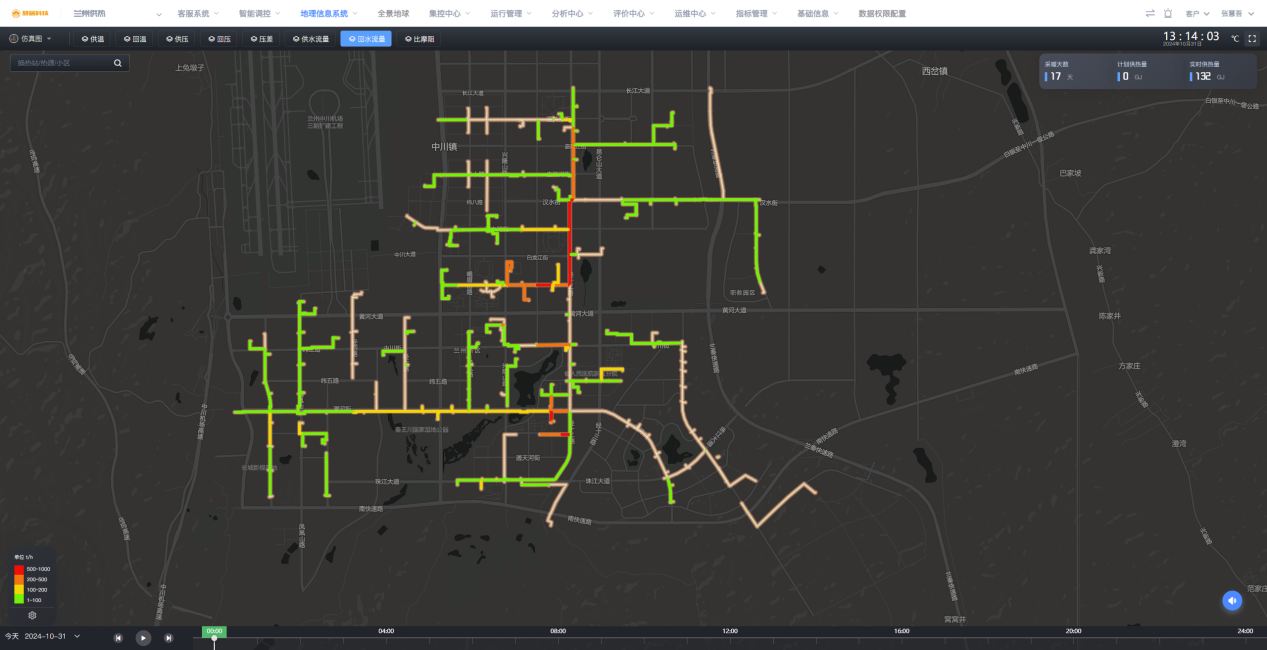
Task: Open the 指标管理 menu
Action: [x=756, y=14]
